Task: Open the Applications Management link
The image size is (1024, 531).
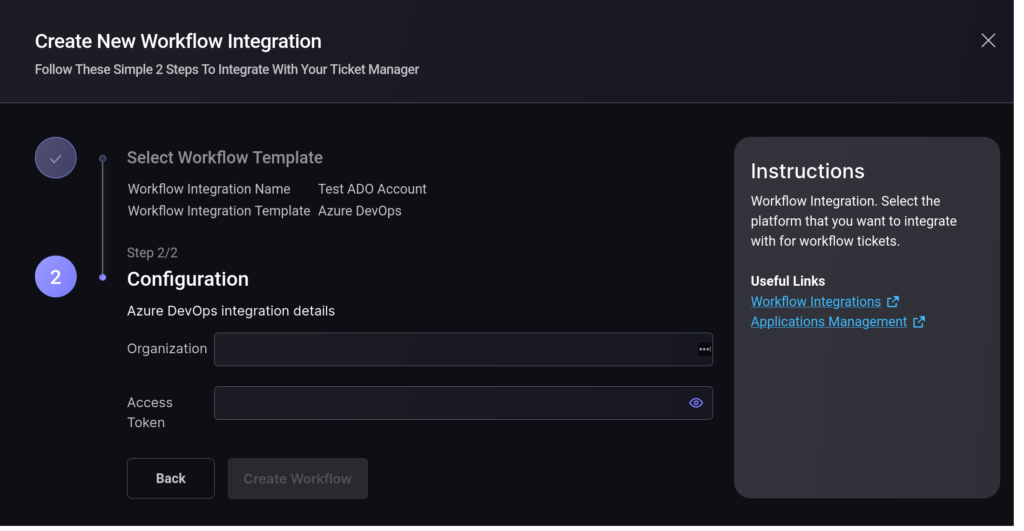Action: point(829,322)
